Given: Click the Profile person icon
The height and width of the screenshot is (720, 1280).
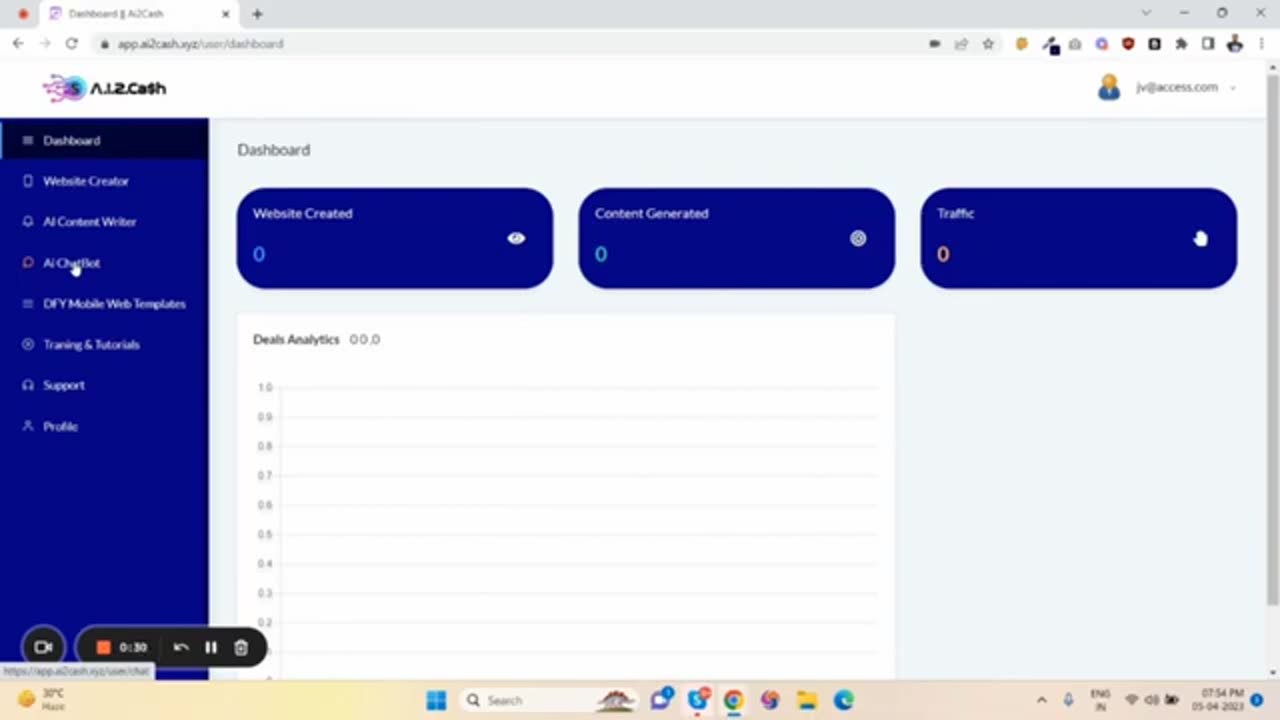Looking at the screenshot, I should [x=27, y=426].
